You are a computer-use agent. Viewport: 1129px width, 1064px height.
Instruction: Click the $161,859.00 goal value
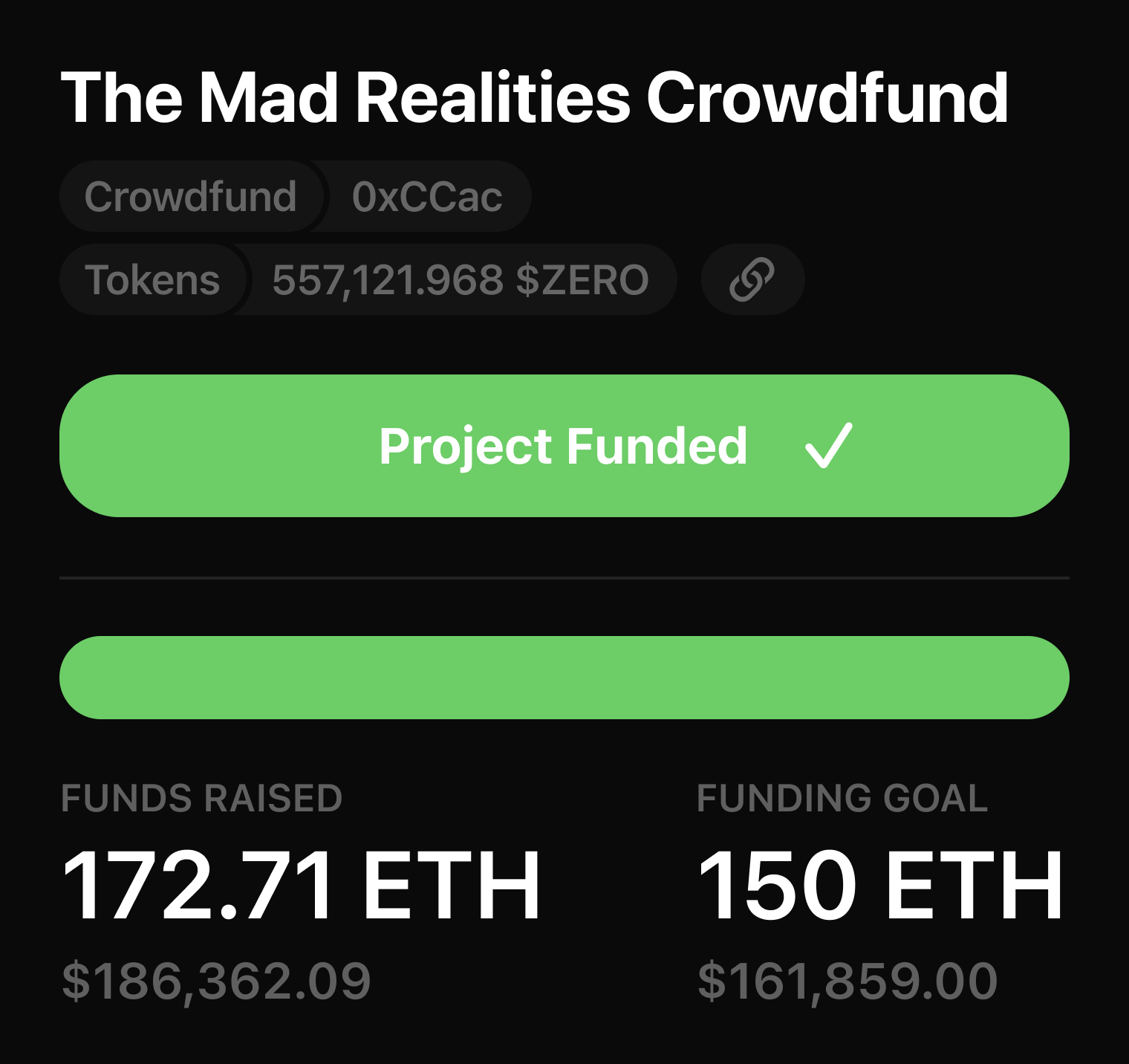[x=847, y=981]
